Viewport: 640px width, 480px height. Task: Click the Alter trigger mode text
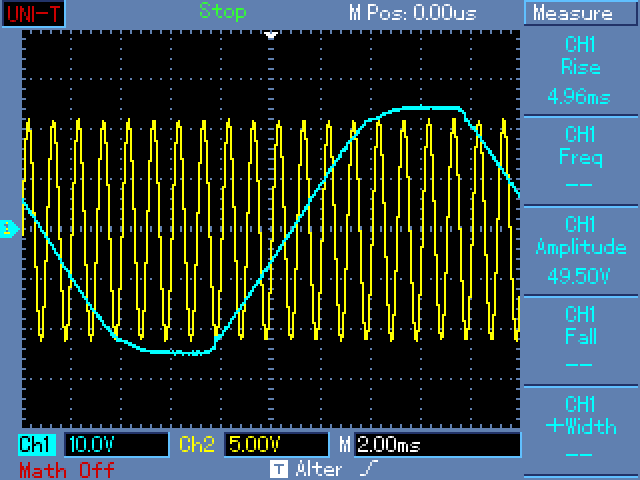(x=319, y=469)
